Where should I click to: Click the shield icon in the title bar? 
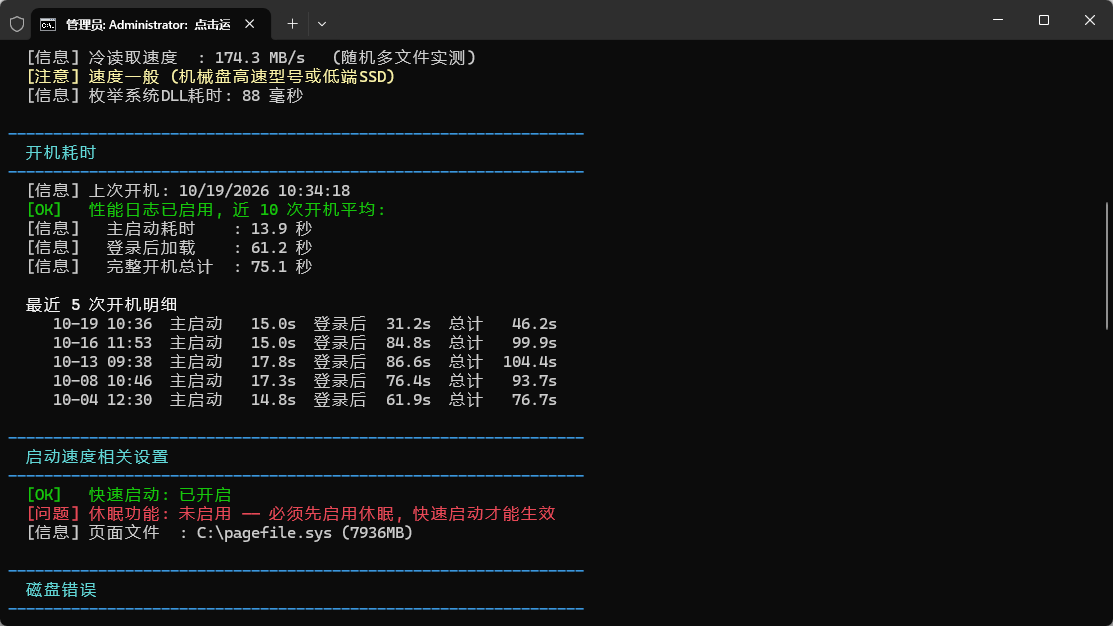(17, 24)
